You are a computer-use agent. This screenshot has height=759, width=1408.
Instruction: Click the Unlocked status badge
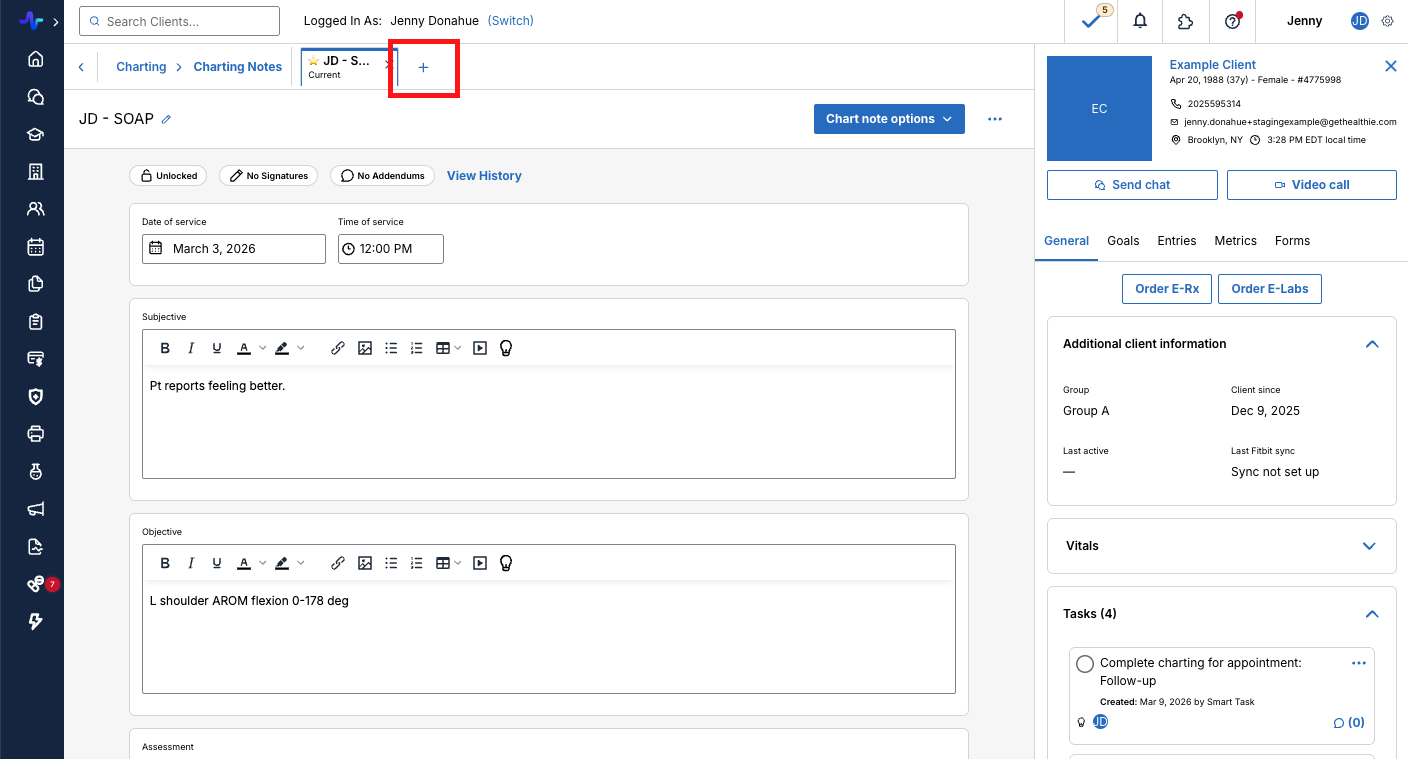click(x=168, y=175)
